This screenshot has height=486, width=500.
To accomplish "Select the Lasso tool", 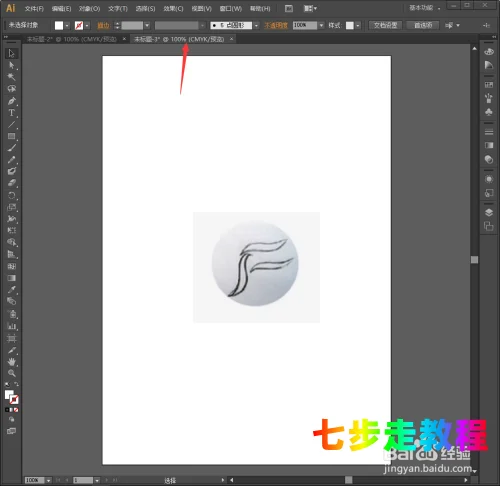I will pos(11,89).
